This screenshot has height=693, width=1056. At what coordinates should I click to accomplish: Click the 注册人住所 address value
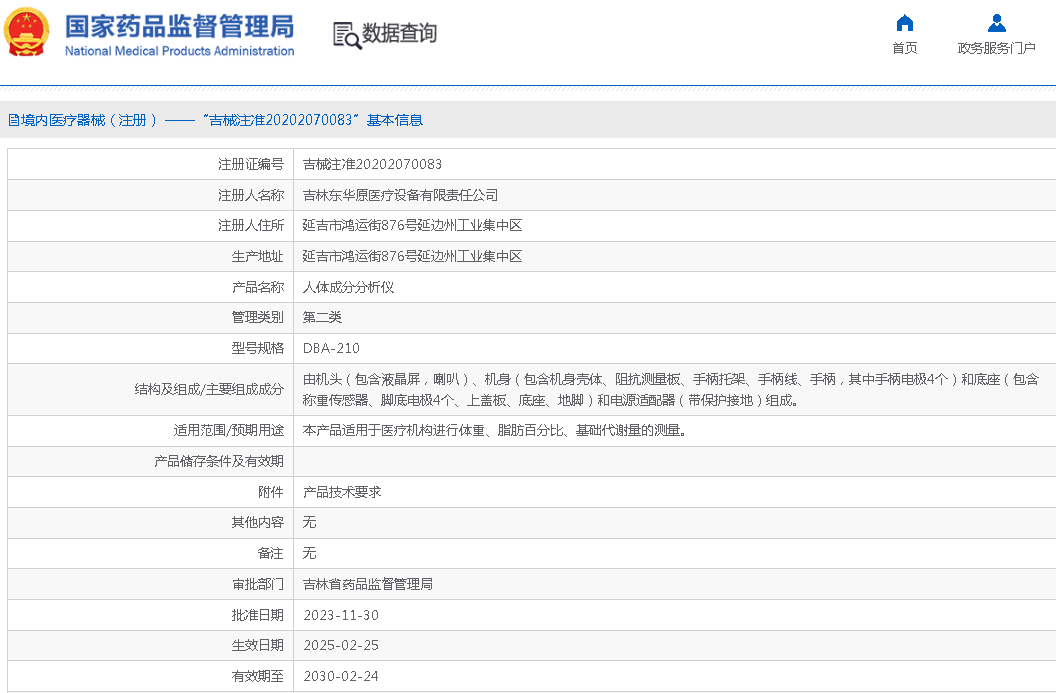point(412,226)
